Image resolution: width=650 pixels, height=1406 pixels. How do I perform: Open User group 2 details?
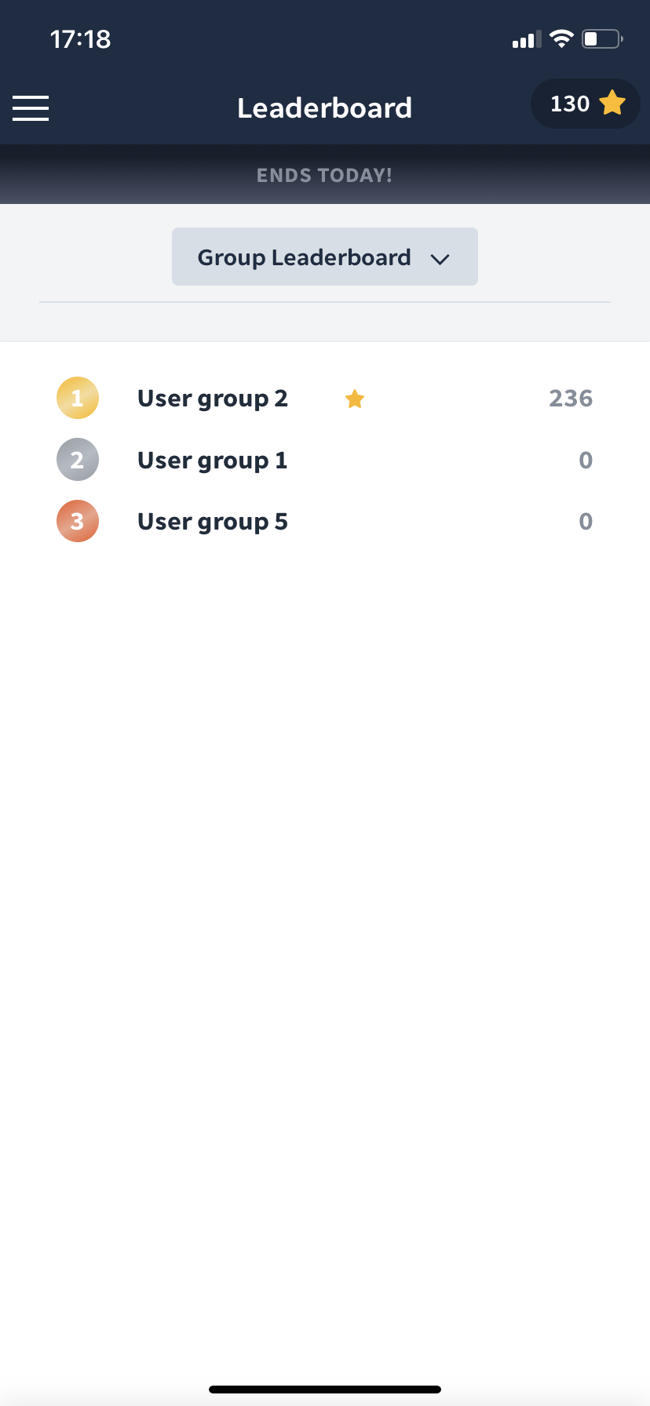tap(212, 398)
